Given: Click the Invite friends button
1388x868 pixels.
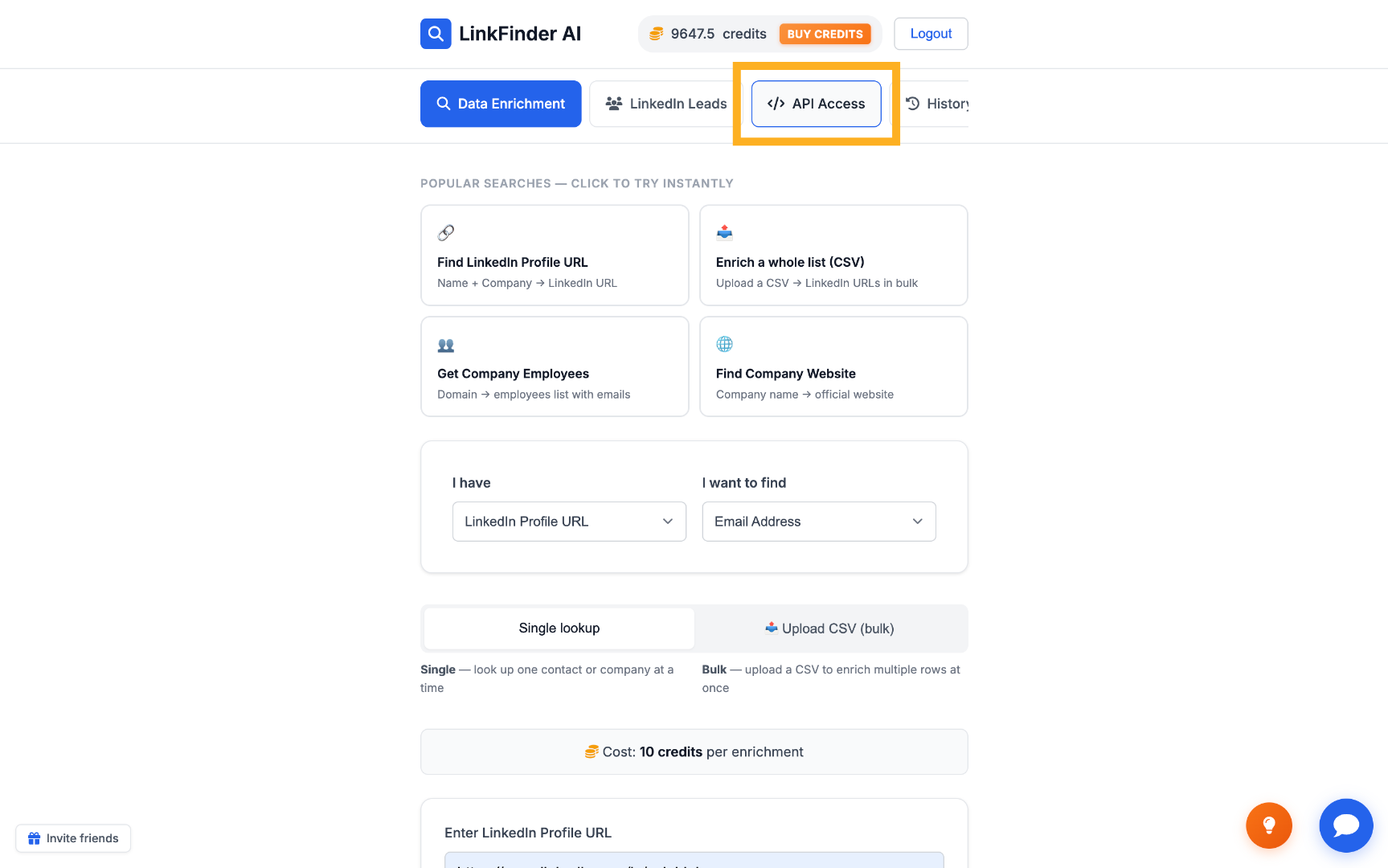Looking at the screenshot, I should [73, 838].
